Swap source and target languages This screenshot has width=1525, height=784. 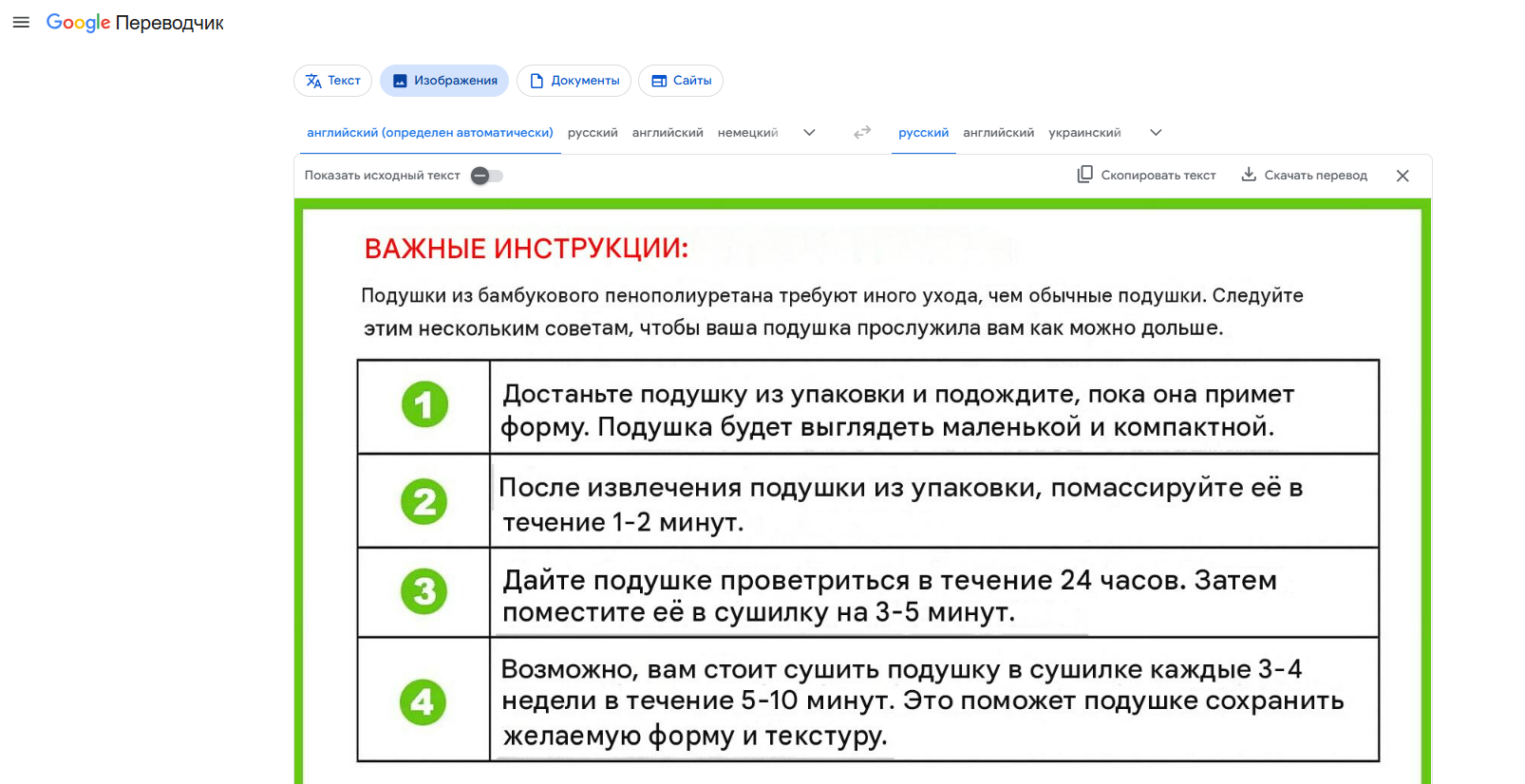pyautogui.click(x=862, y=133)
